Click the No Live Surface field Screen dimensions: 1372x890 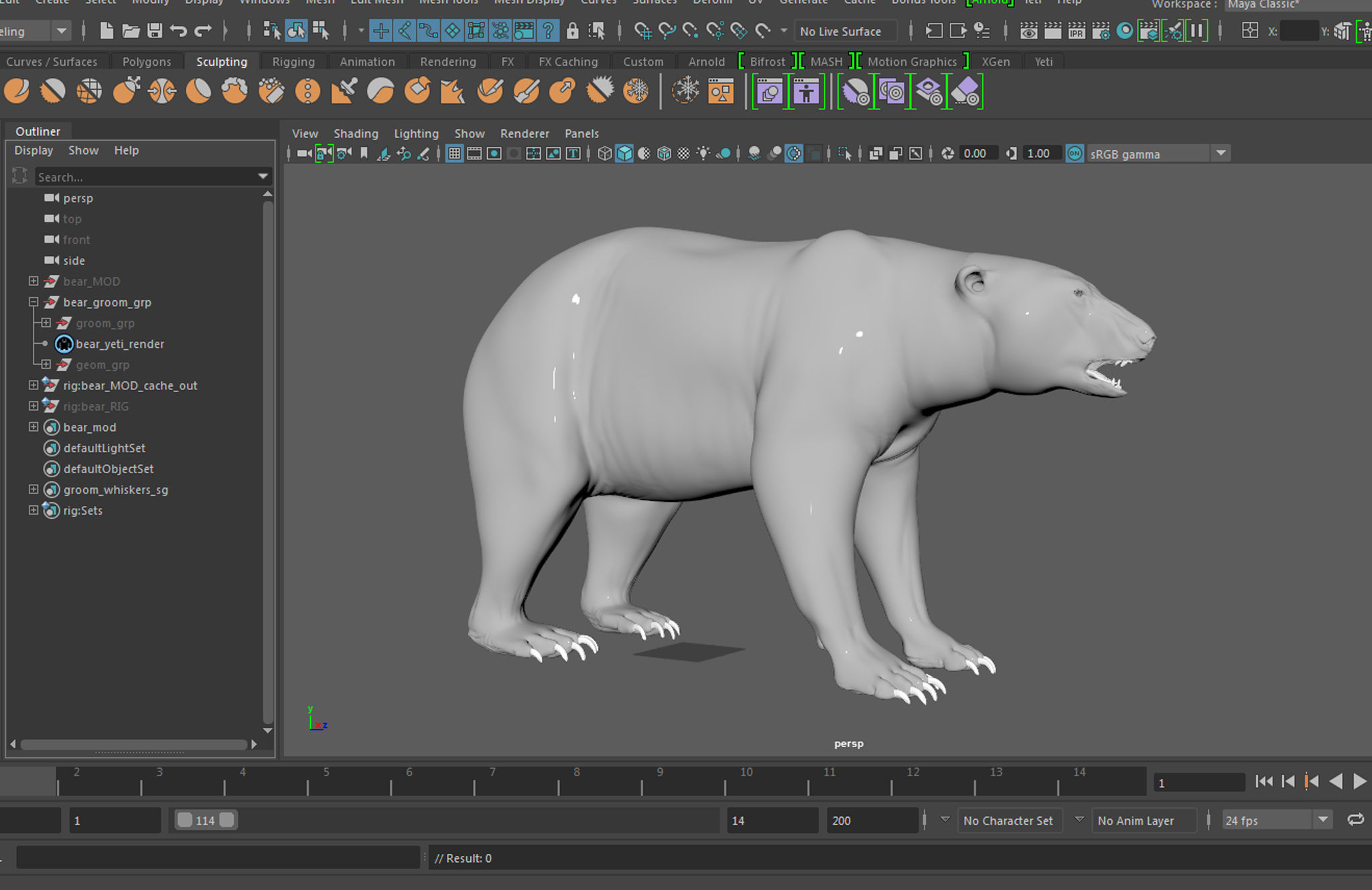[x=845, y=31]
